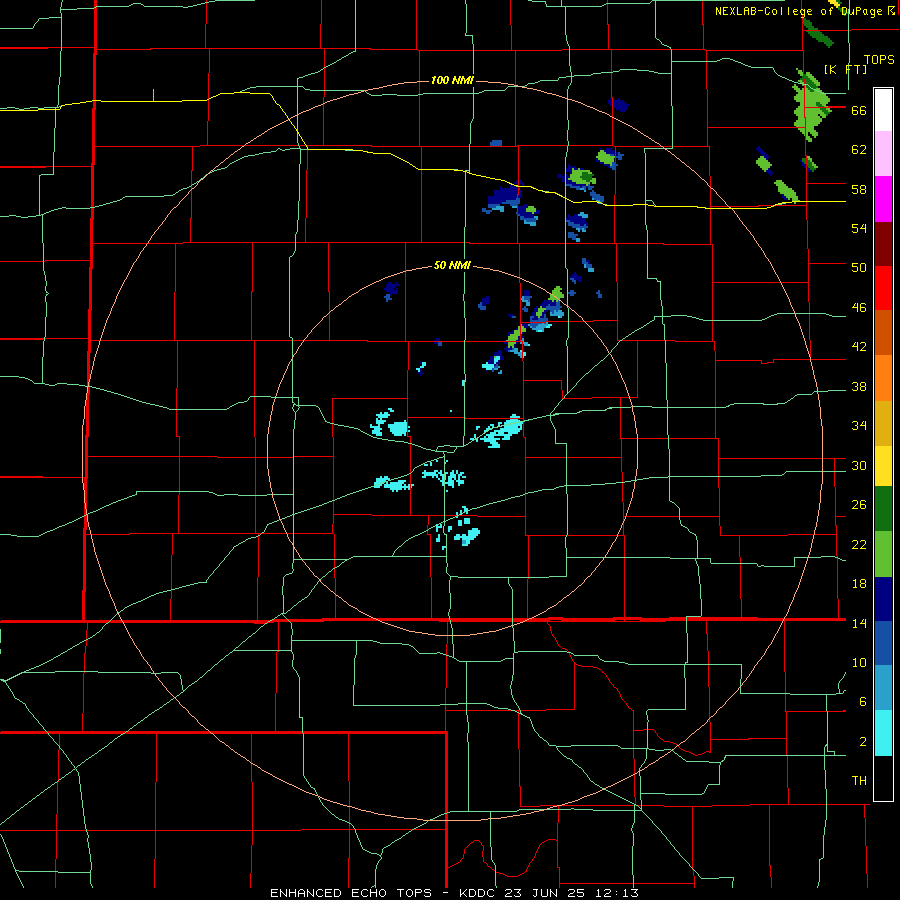Click the black TH threshold legend swatch
Image resolution: width=900 pixels, height=900 pixels.
pos(883,778)
